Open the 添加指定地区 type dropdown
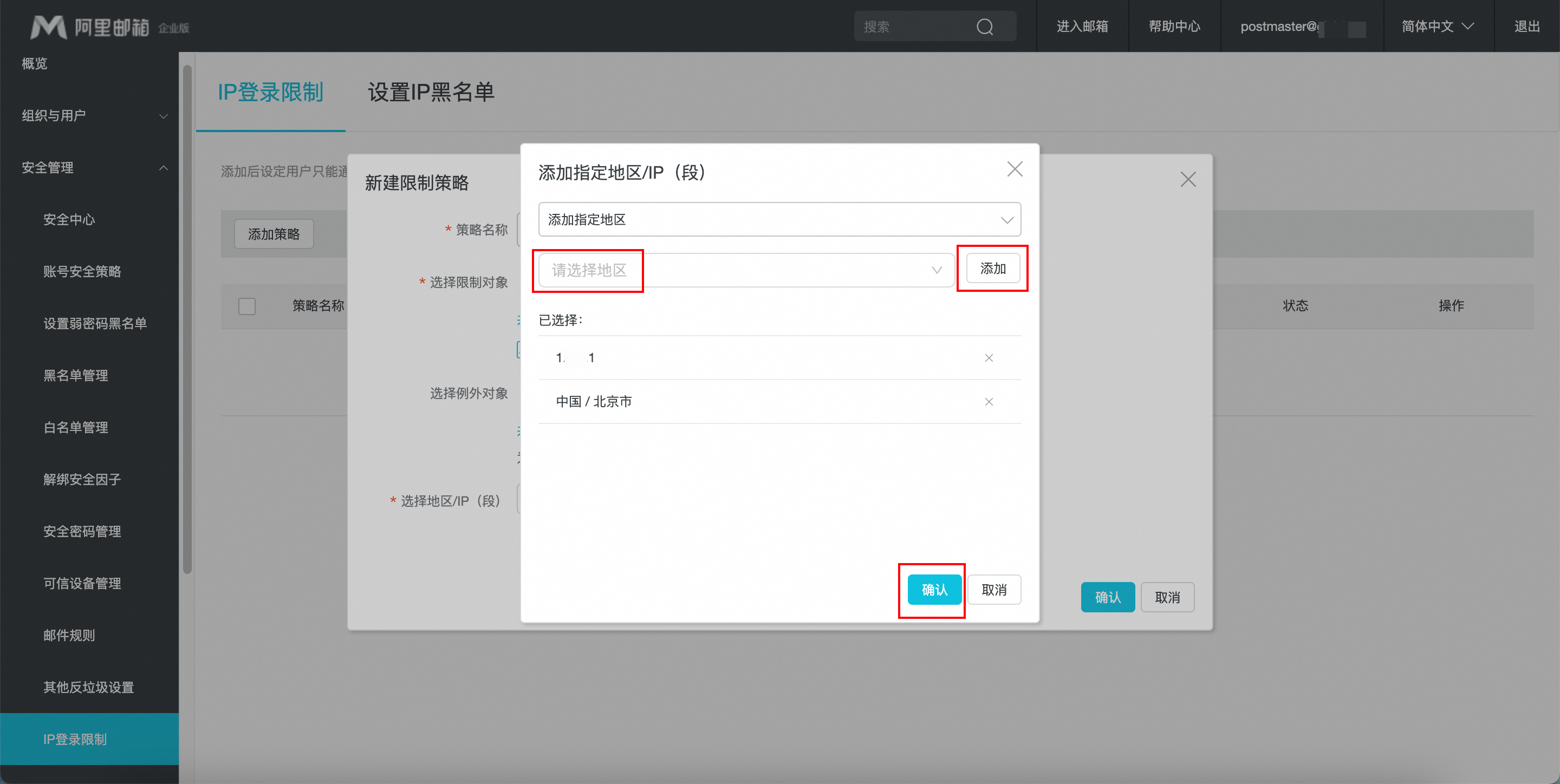 [779, 219]
